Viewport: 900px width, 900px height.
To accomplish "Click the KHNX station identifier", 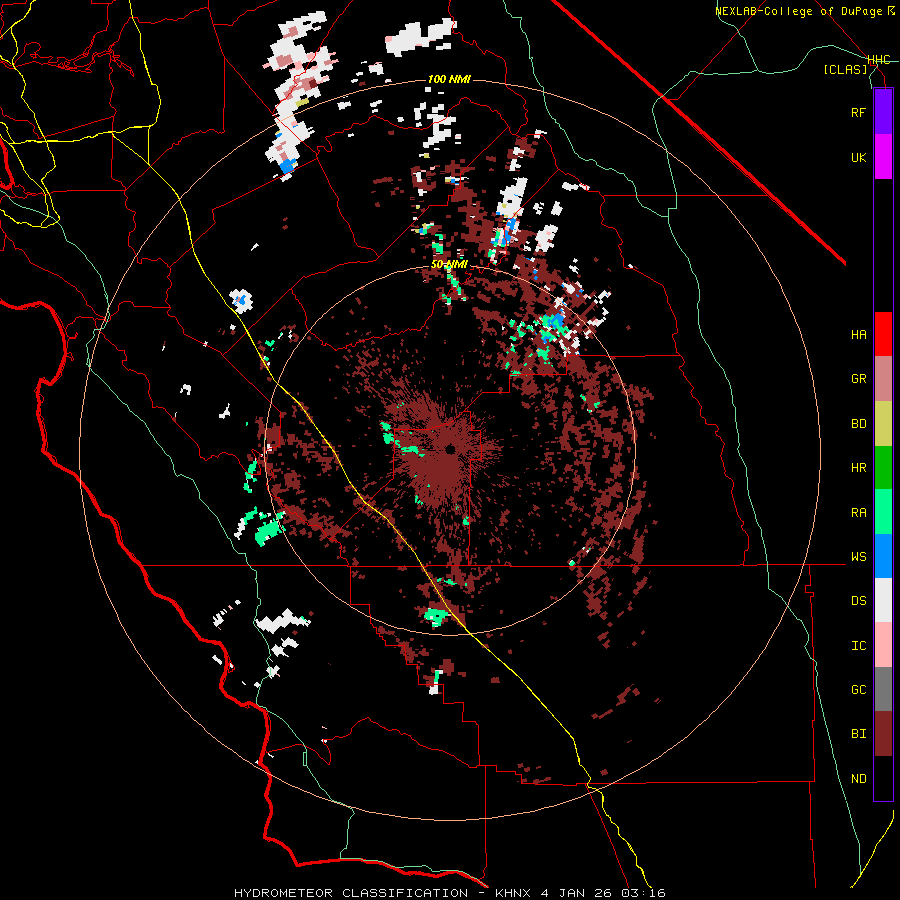I will click(x=515, y=893).
